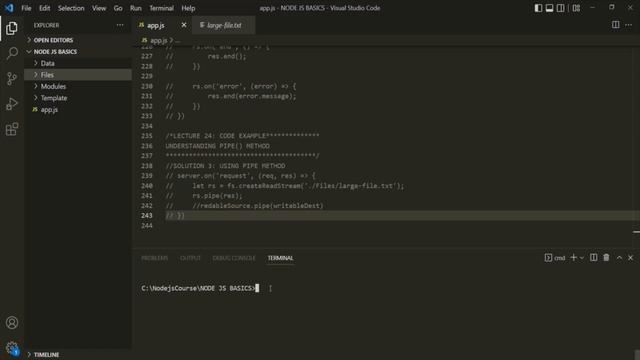Expand the Files folder
Image resolution: width=640 pixels, height=360 pixels.
(78, 75)
